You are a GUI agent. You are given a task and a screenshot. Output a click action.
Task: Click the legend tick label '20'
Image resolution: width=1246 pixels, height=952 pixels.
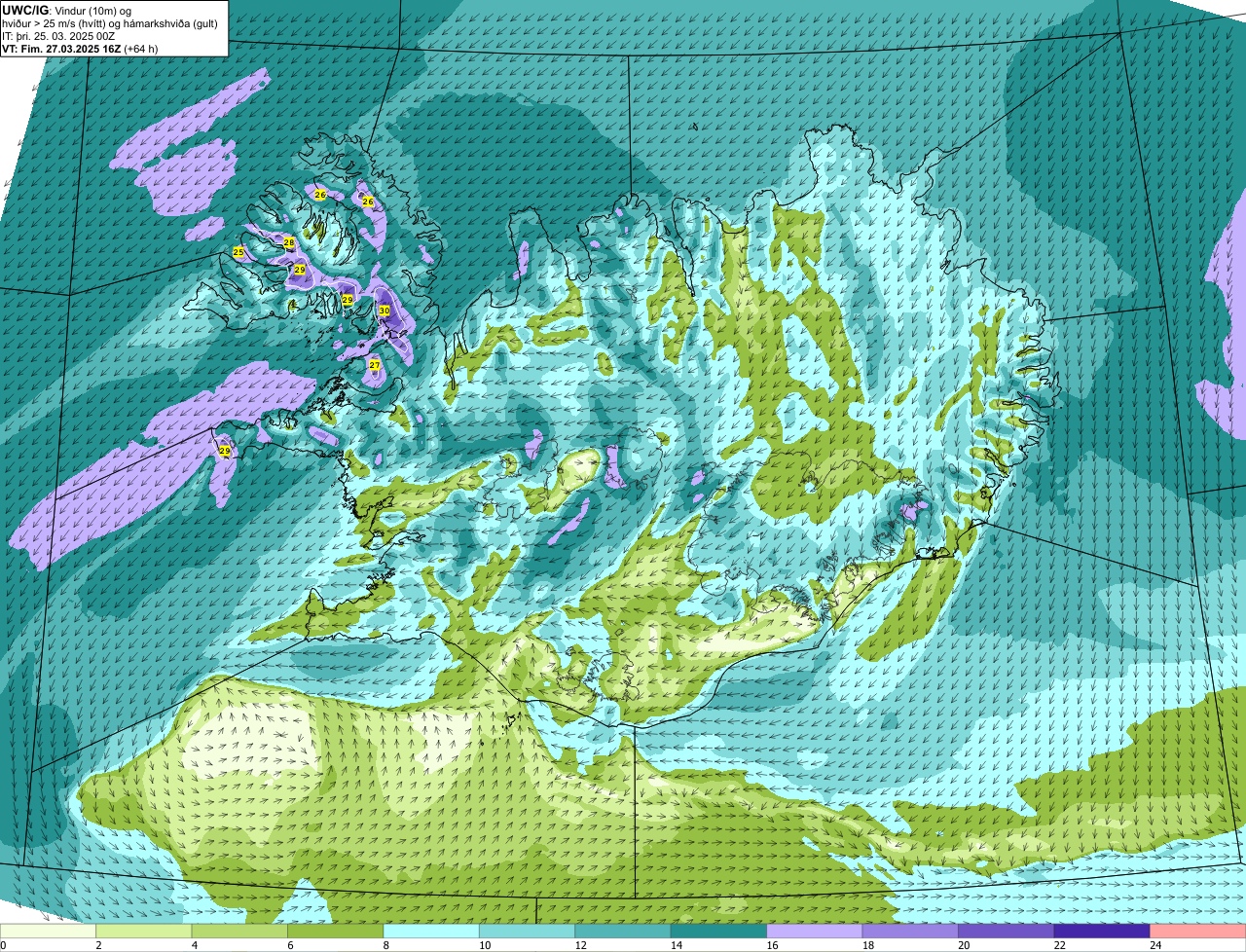964,945
